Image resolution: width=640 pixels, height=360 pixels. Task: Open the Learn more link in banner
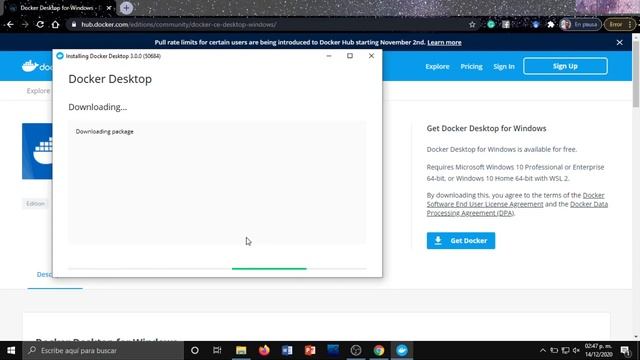click(444, 42)
